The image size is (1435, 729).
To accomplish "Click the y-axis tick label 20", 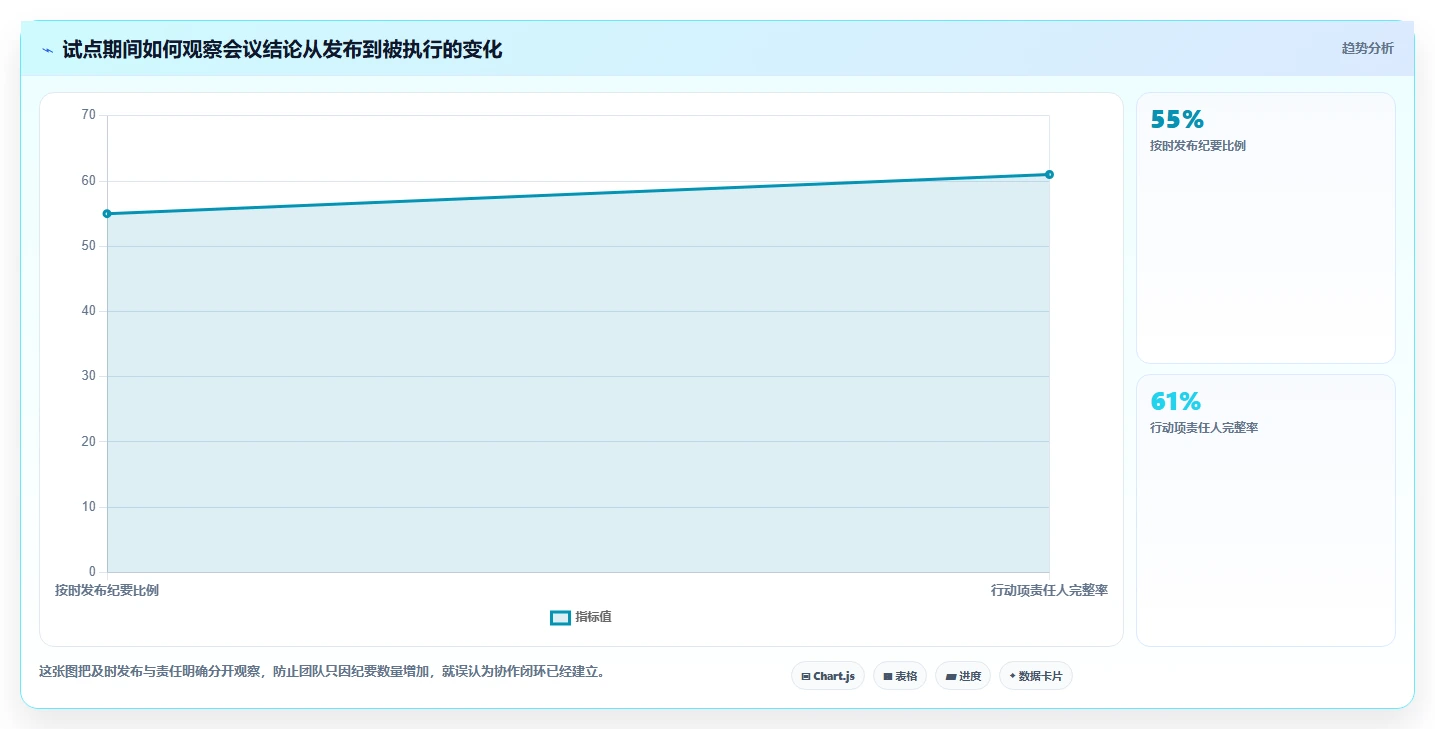I will (88, 442).
